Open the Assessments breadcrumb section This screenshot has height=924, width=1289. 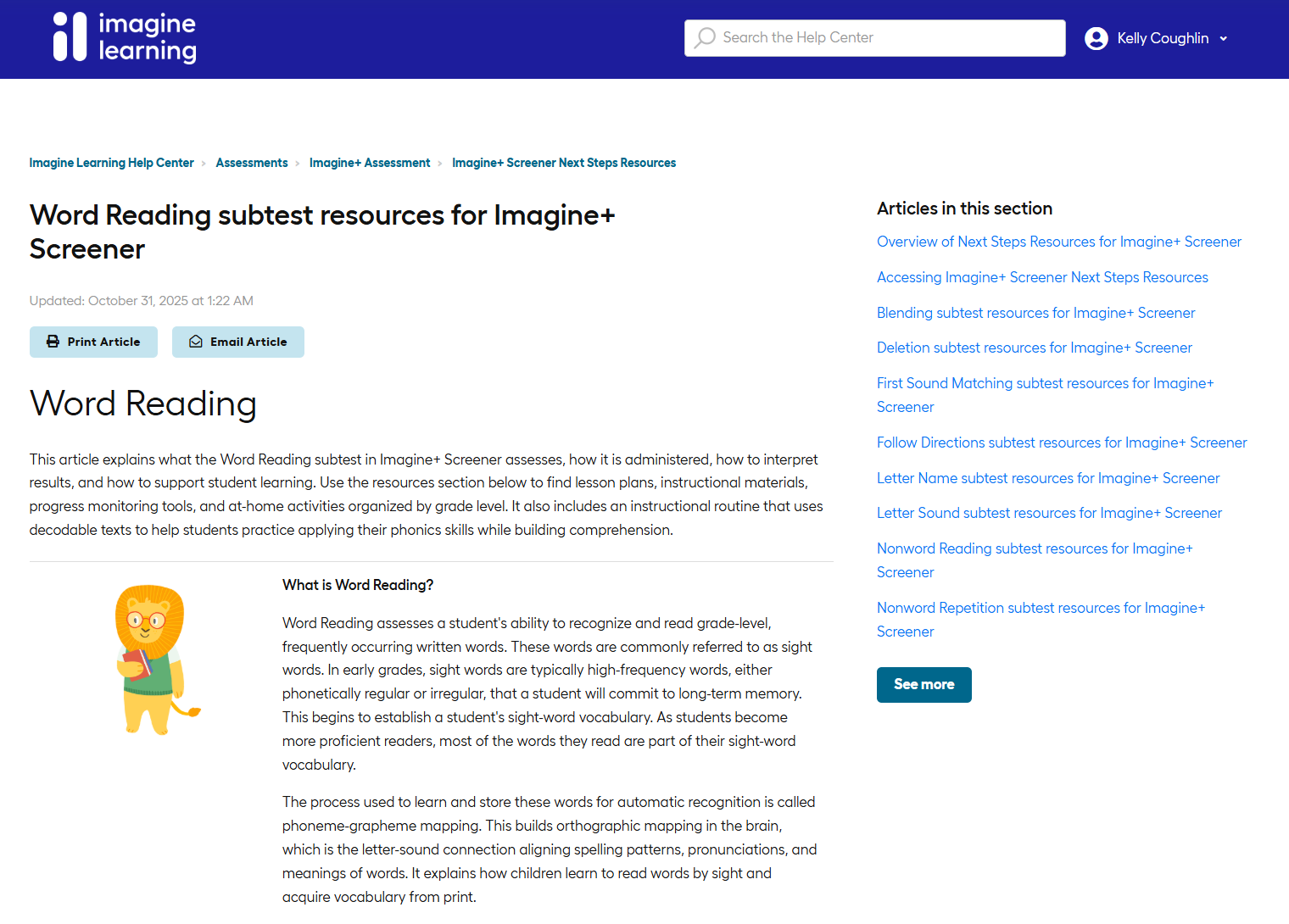click(x=251, y=162)
